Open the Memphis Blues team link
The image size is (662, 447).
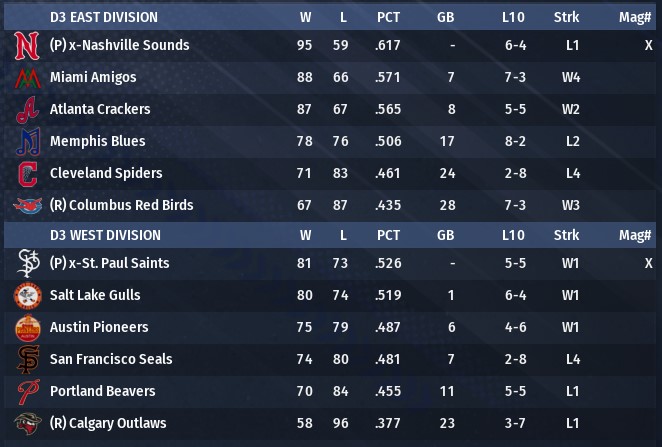pos(98,141)
